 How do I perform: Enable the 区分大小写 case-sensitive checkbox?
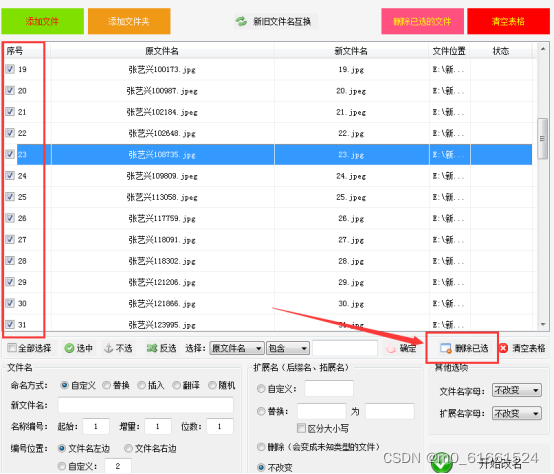point(301,428)
